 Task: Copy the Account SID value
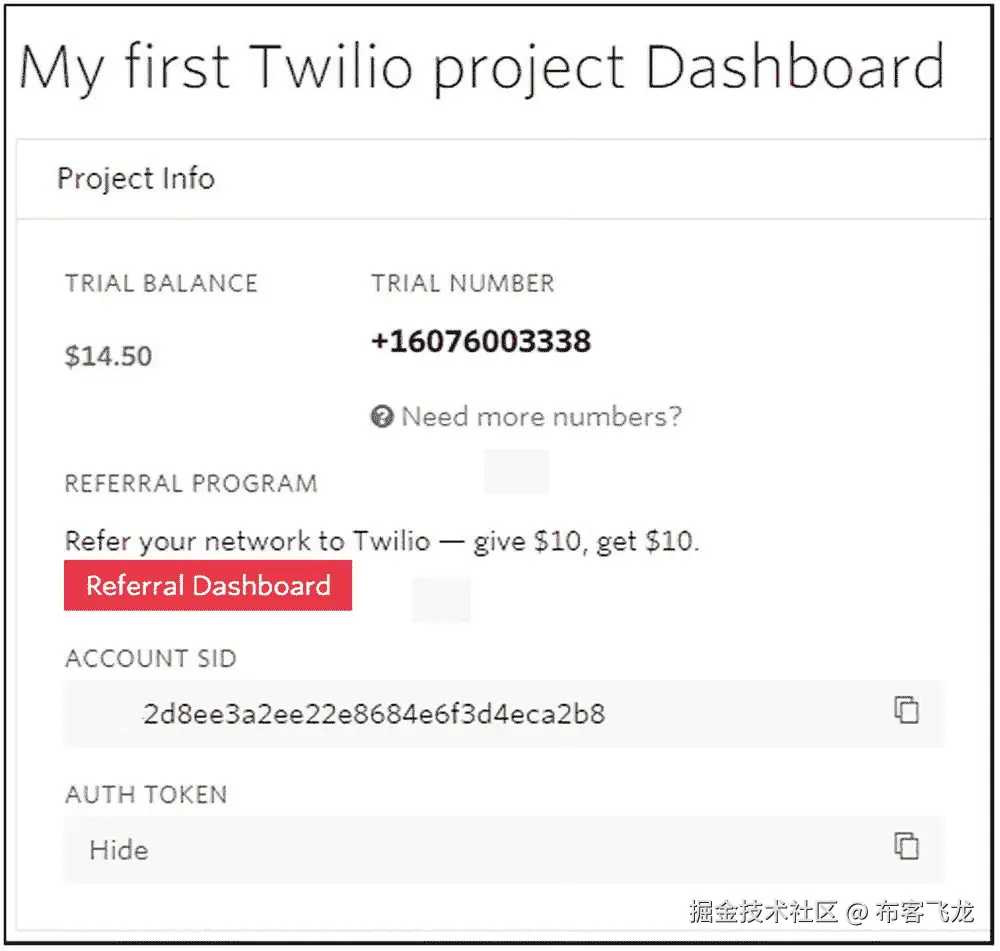906,711
